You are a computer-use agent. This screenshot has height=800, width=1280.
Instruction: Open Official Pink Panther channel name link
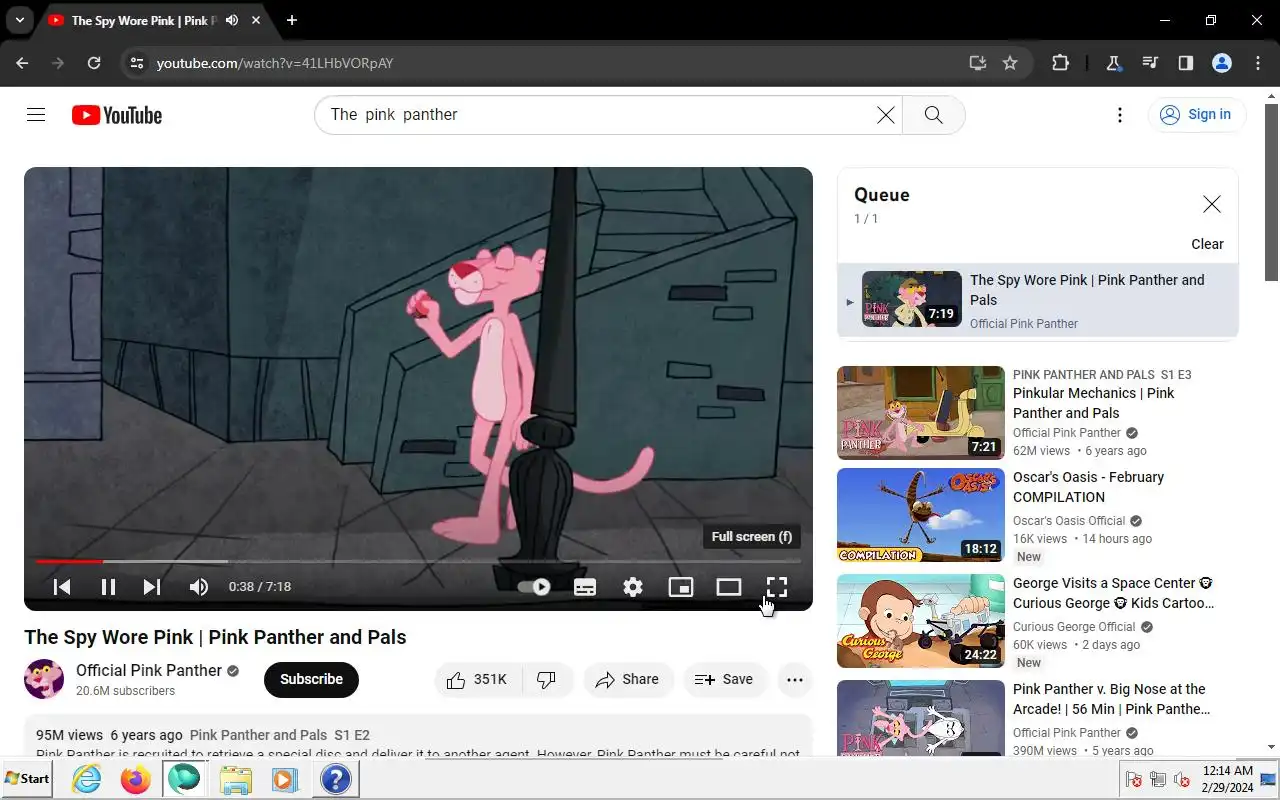149,670
